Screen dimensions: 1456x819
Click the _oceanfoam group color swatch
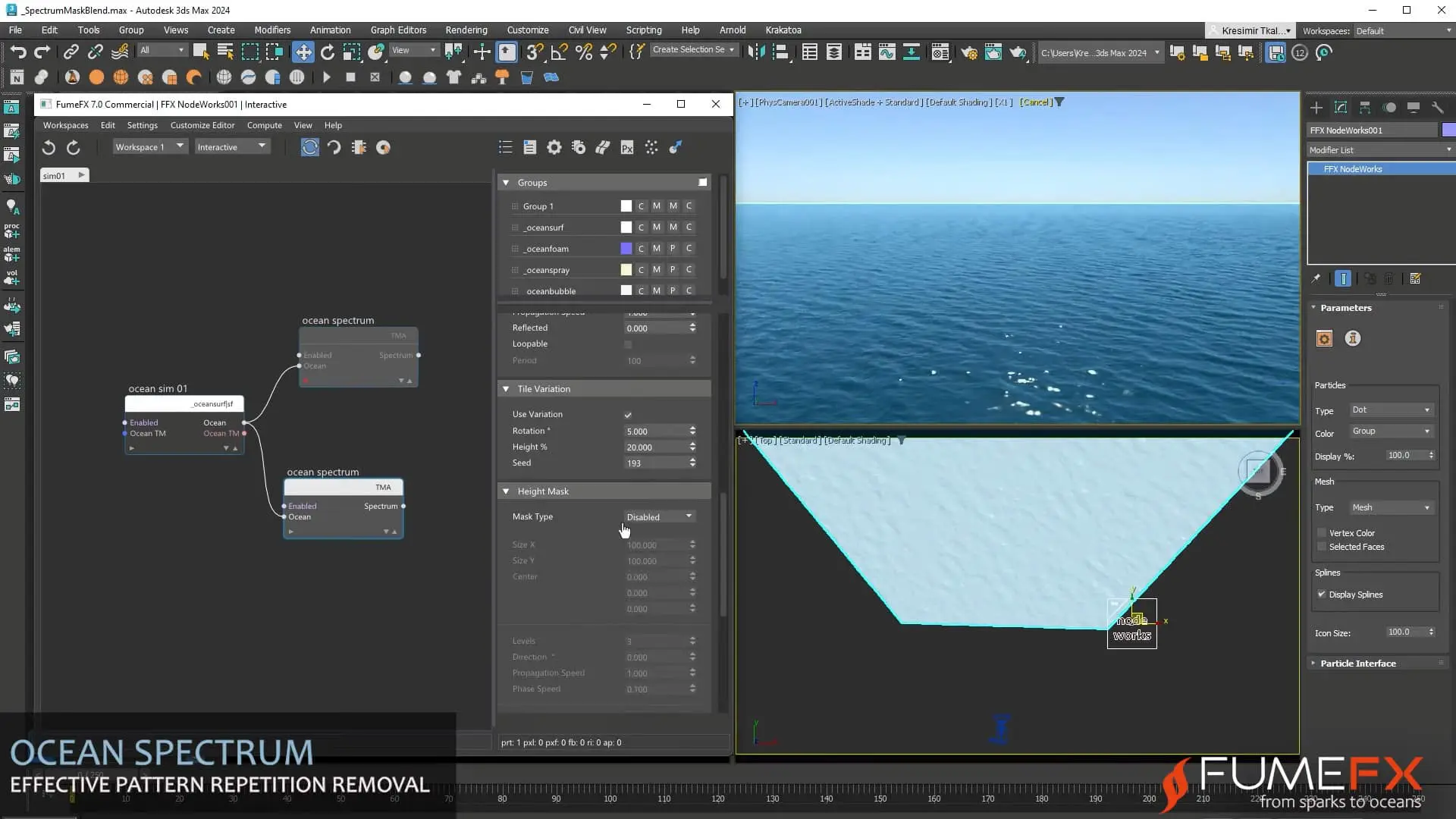(x=626, y=249)
